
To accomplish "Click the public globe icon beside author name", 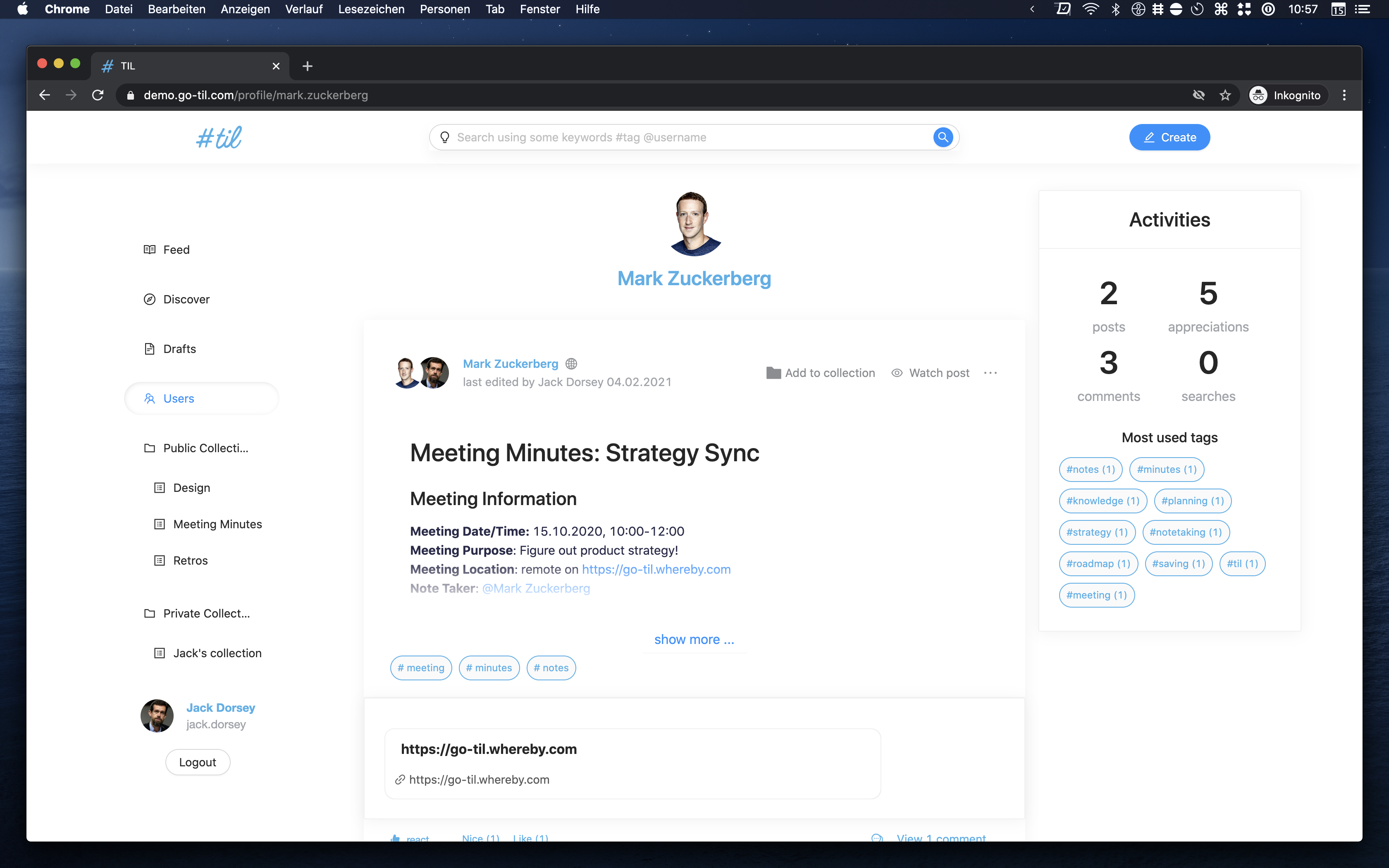I will click(x=571, y=364).
